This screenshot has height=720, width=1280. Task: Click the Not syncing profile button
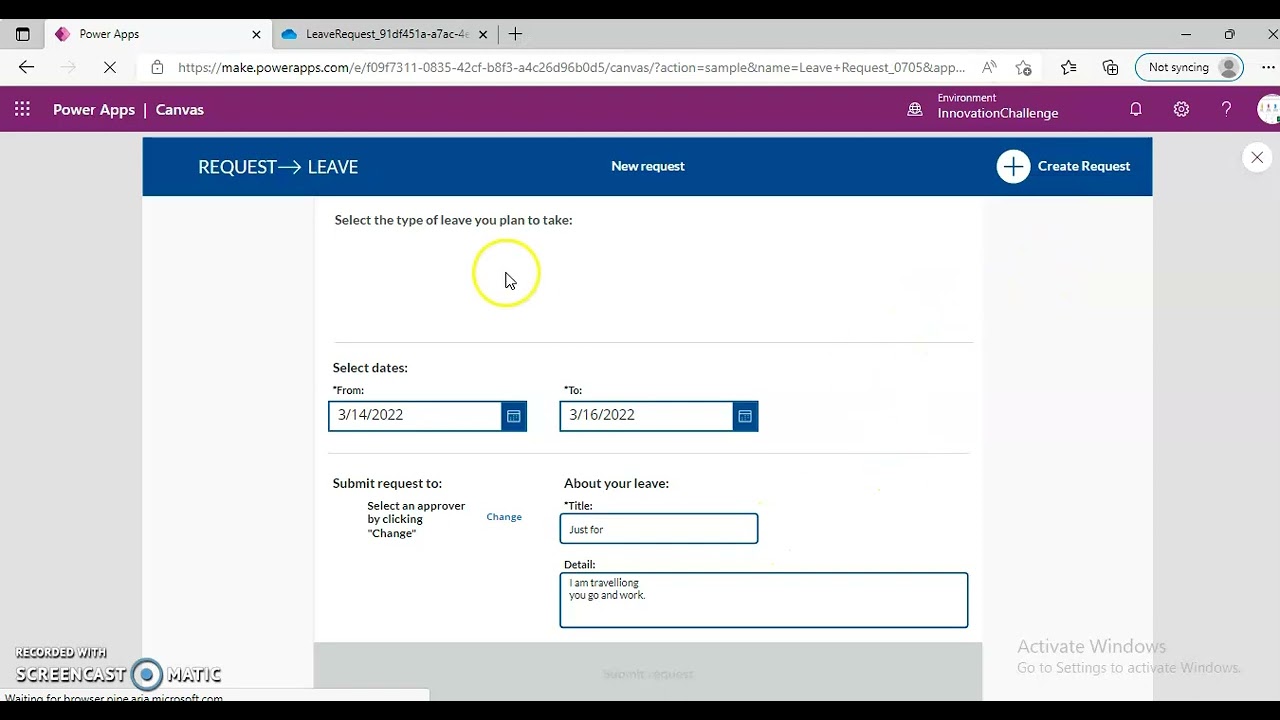pos(1190,67)
